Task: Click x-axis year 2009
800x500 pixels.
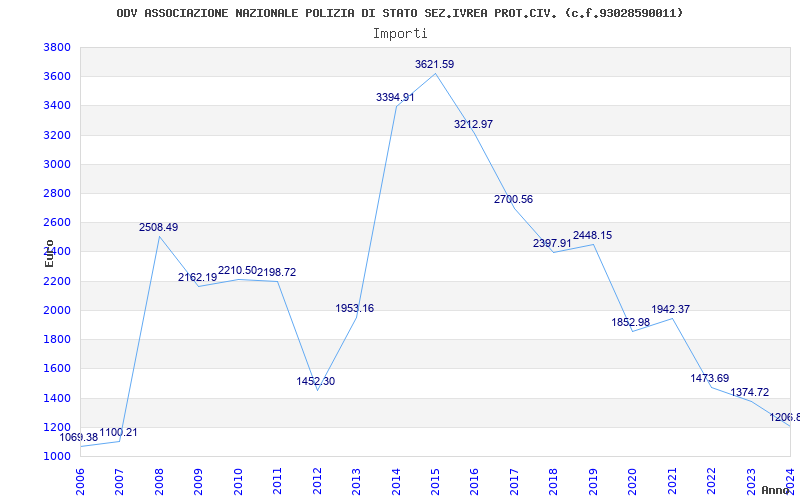Action: click(198, 481)
